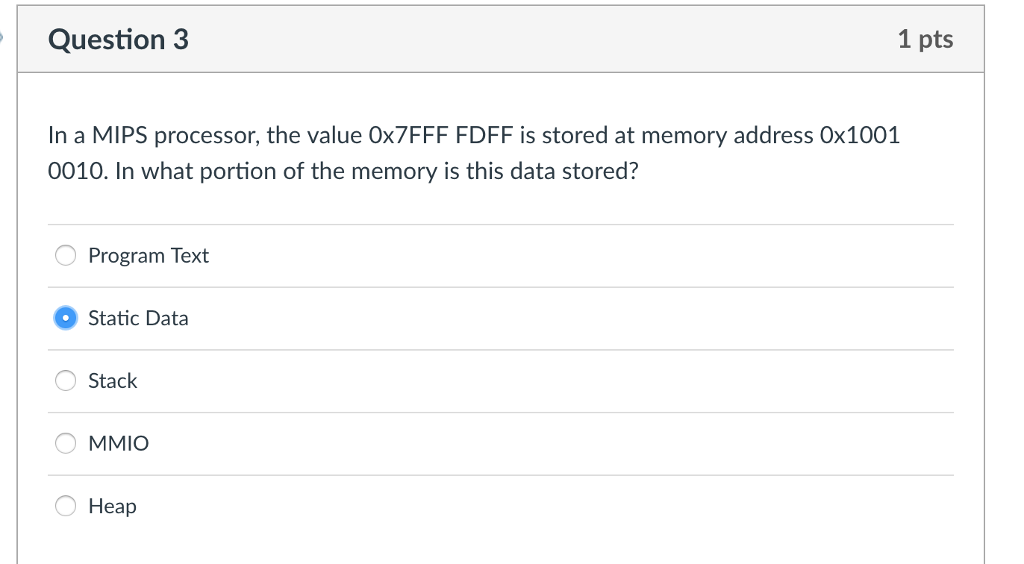Mark the Heap radio button
The image size is (1024, 564).
pos(66,506)
